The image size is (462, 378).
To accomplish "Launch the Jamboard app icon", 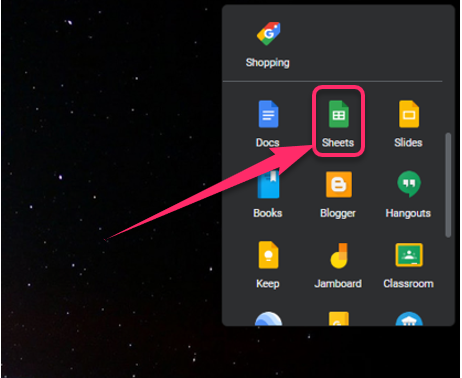I will 339,256.
